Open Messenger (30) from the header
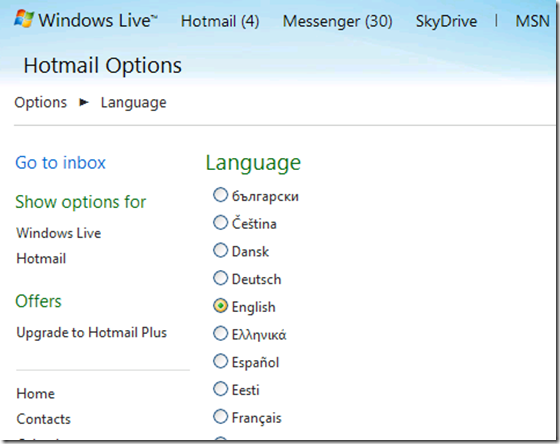 point(338,21)
